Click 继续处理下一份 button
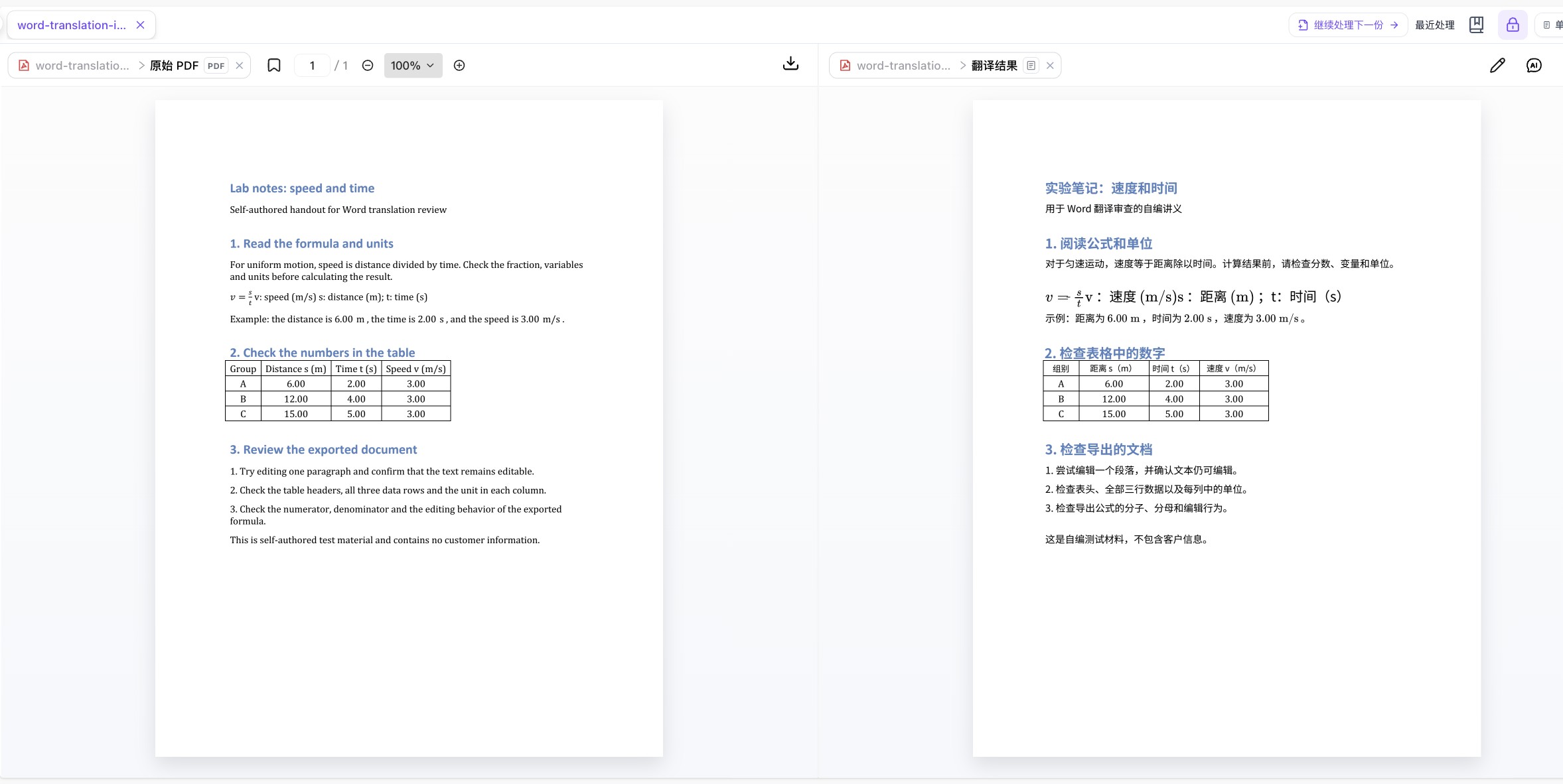The image size is (1563, 784). click(x=1348, y=25)
